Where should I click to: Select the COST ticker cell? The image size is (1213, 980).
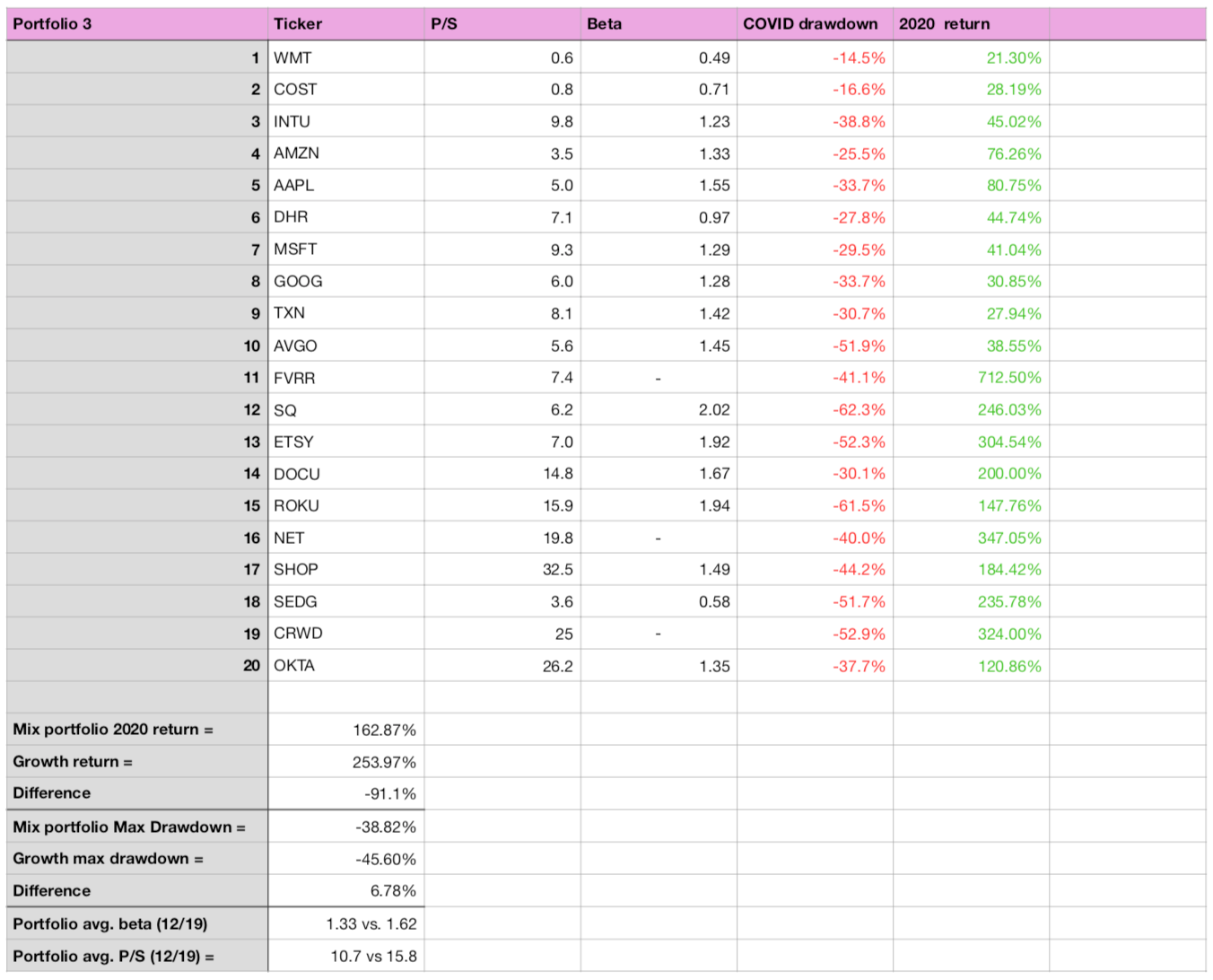345,89
